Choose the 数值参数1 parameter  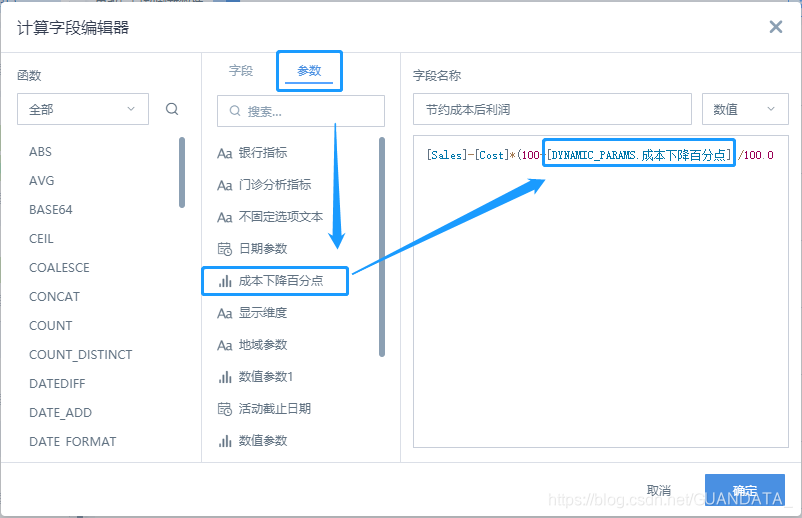(266, 377)
